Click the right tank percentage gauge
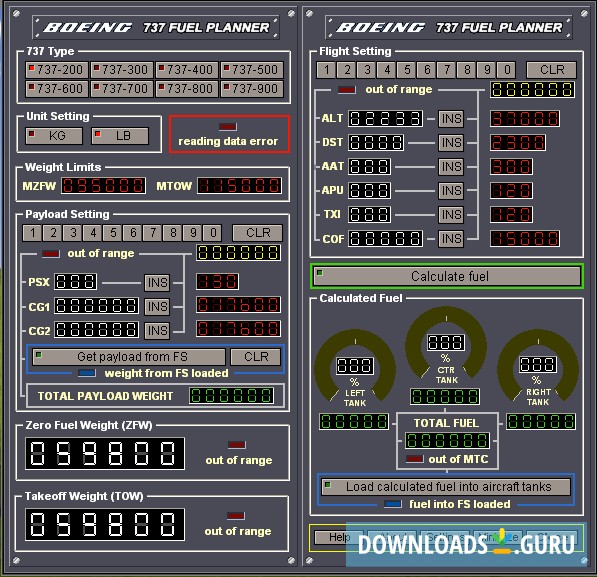597x577 pixels. (x=538, y=364)
